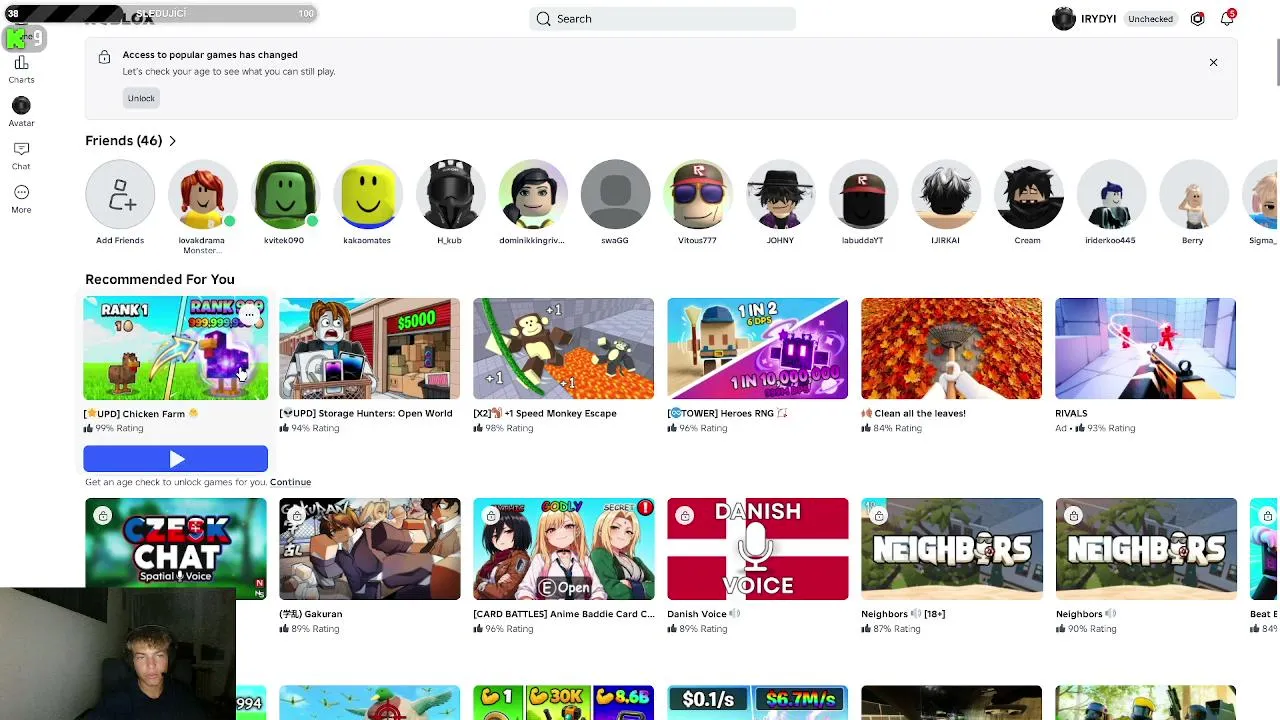Open friend iriderkoo445's avatar
This screenshot has height=720, width=1280.
click(x=1110, y=195)
